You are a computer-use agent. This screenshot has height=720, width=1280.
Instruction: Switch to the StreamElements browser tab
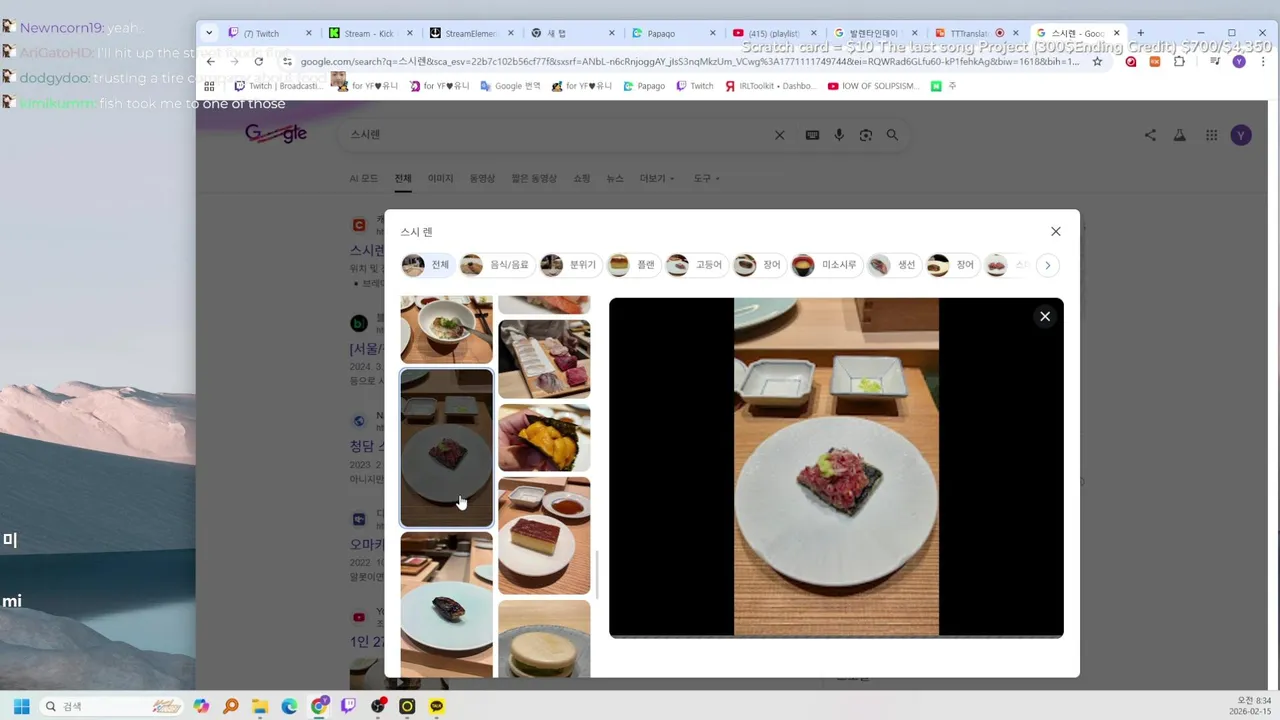471,33
